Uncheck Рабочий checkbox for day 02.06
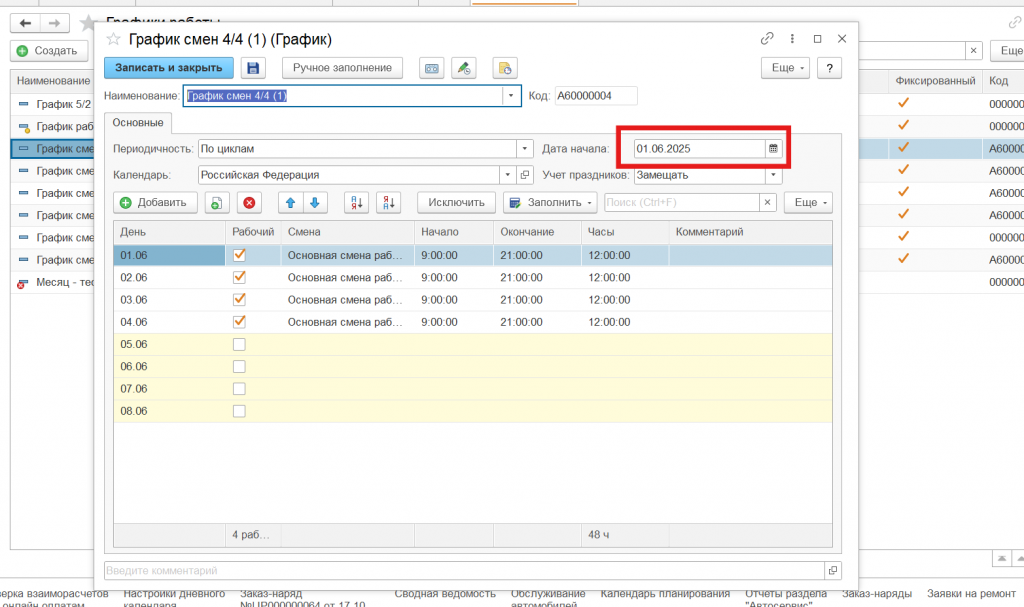1024x607 pixels. click(x=239, y=277)
